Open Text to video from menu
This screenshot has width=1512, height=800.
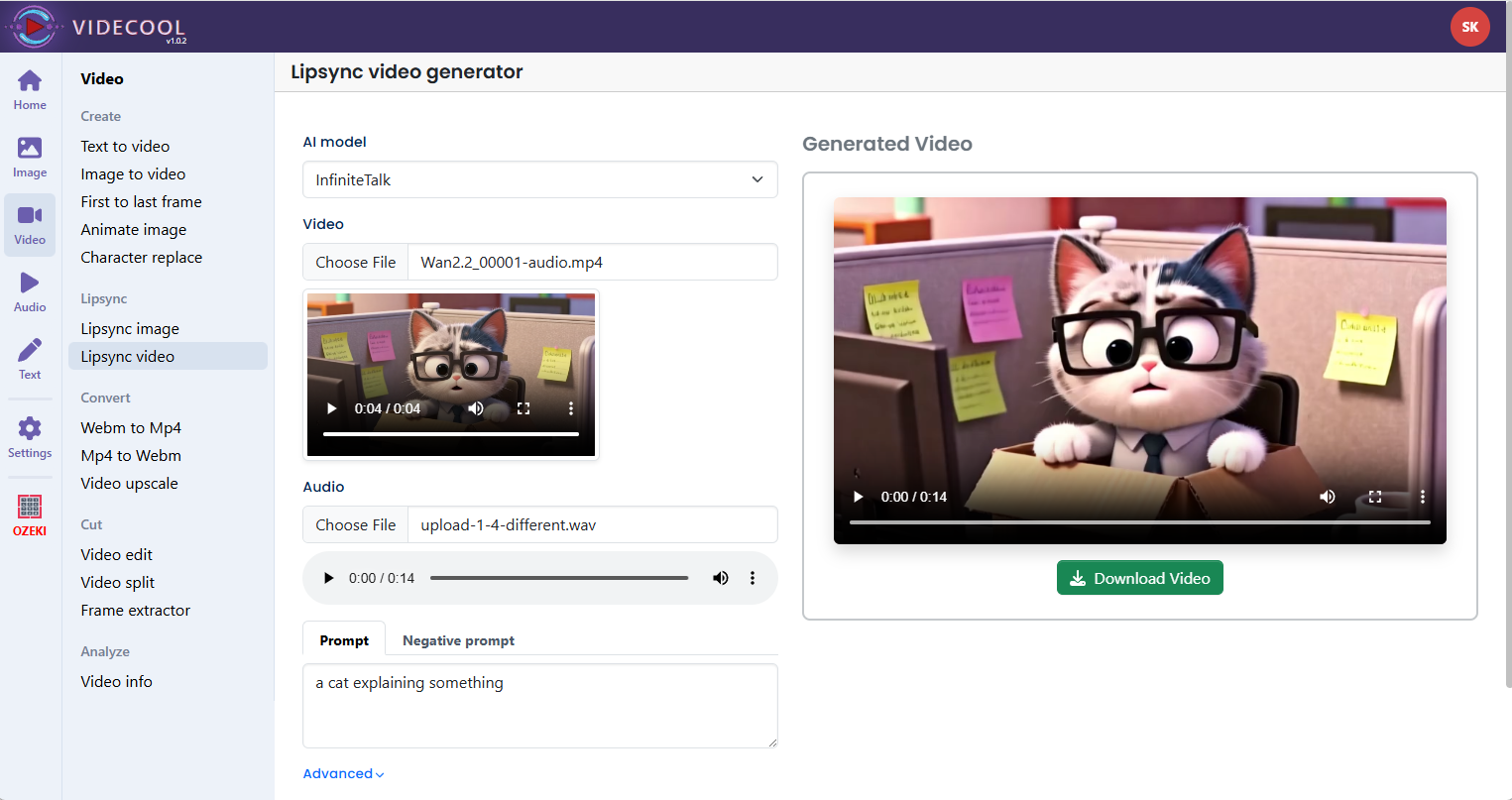[125, 146]
